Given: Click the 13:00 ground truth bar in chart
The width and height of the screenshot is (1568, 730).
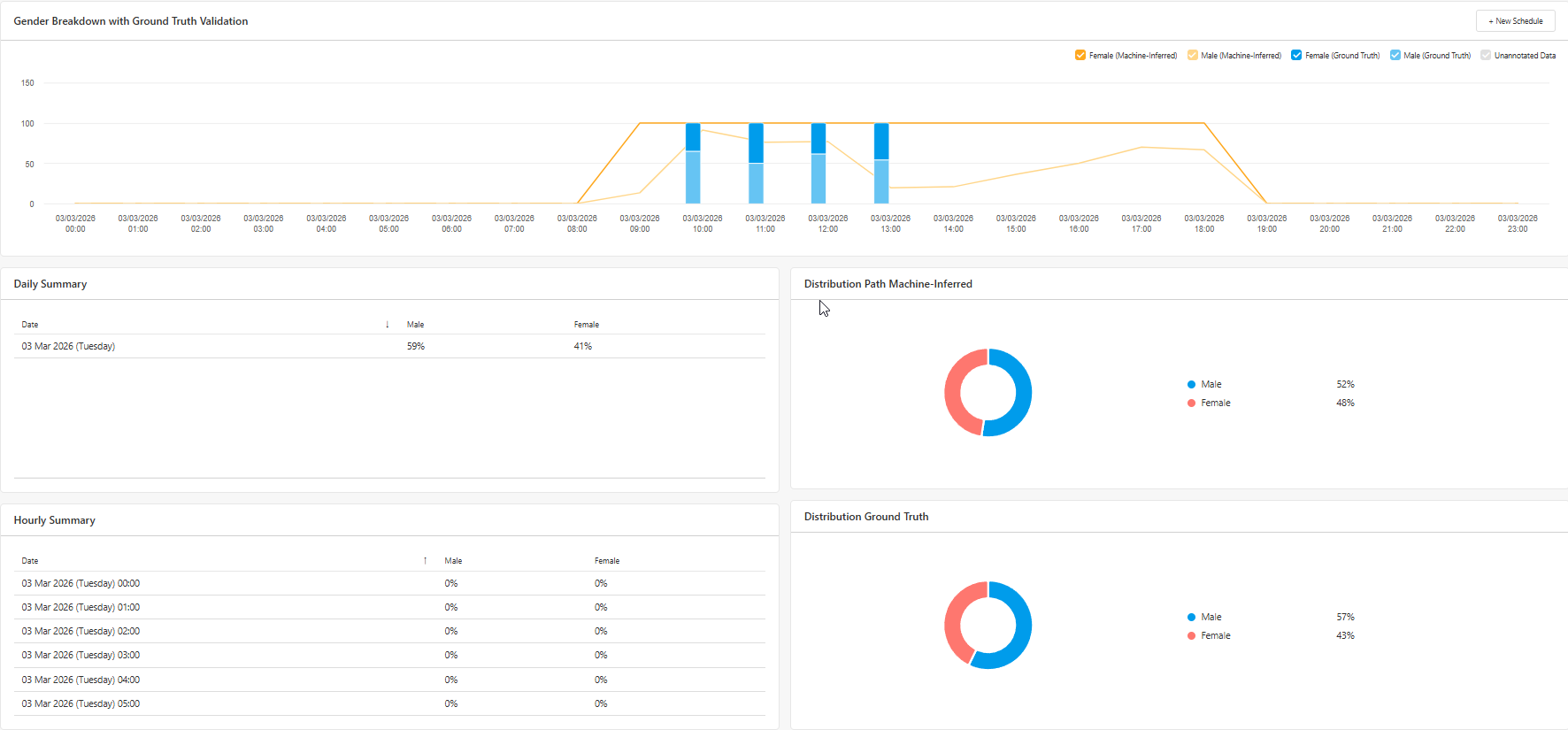Looking at the screenshot, I should point(881,164).
